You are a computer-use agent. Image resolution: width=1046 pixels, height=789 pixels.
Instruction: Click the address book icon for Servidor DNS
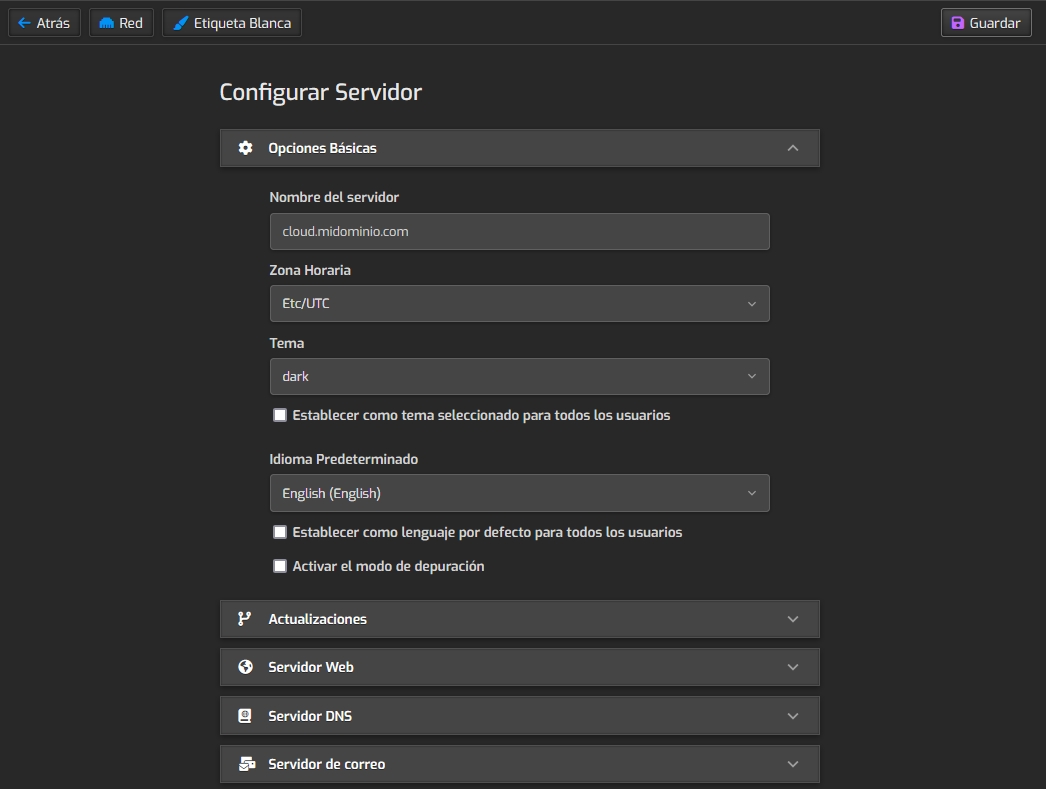245,716
